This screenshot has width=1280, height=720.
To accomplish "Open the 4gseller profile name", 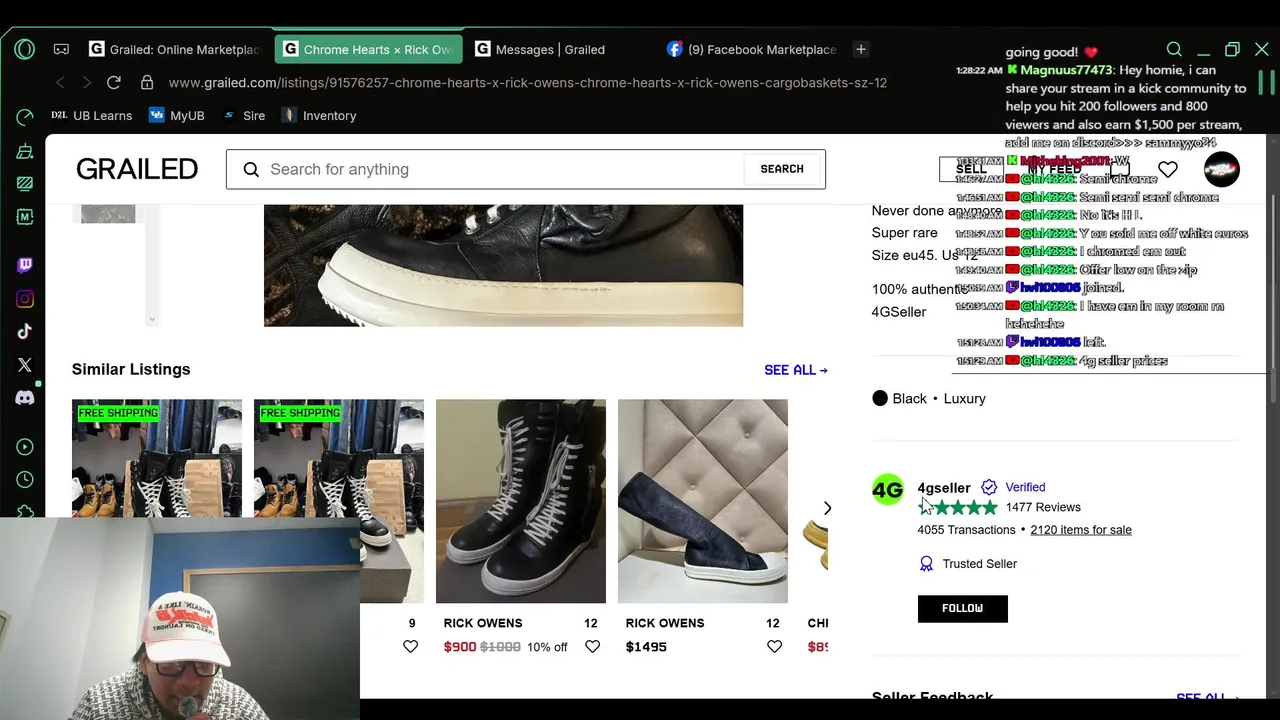I will (944, 488).
